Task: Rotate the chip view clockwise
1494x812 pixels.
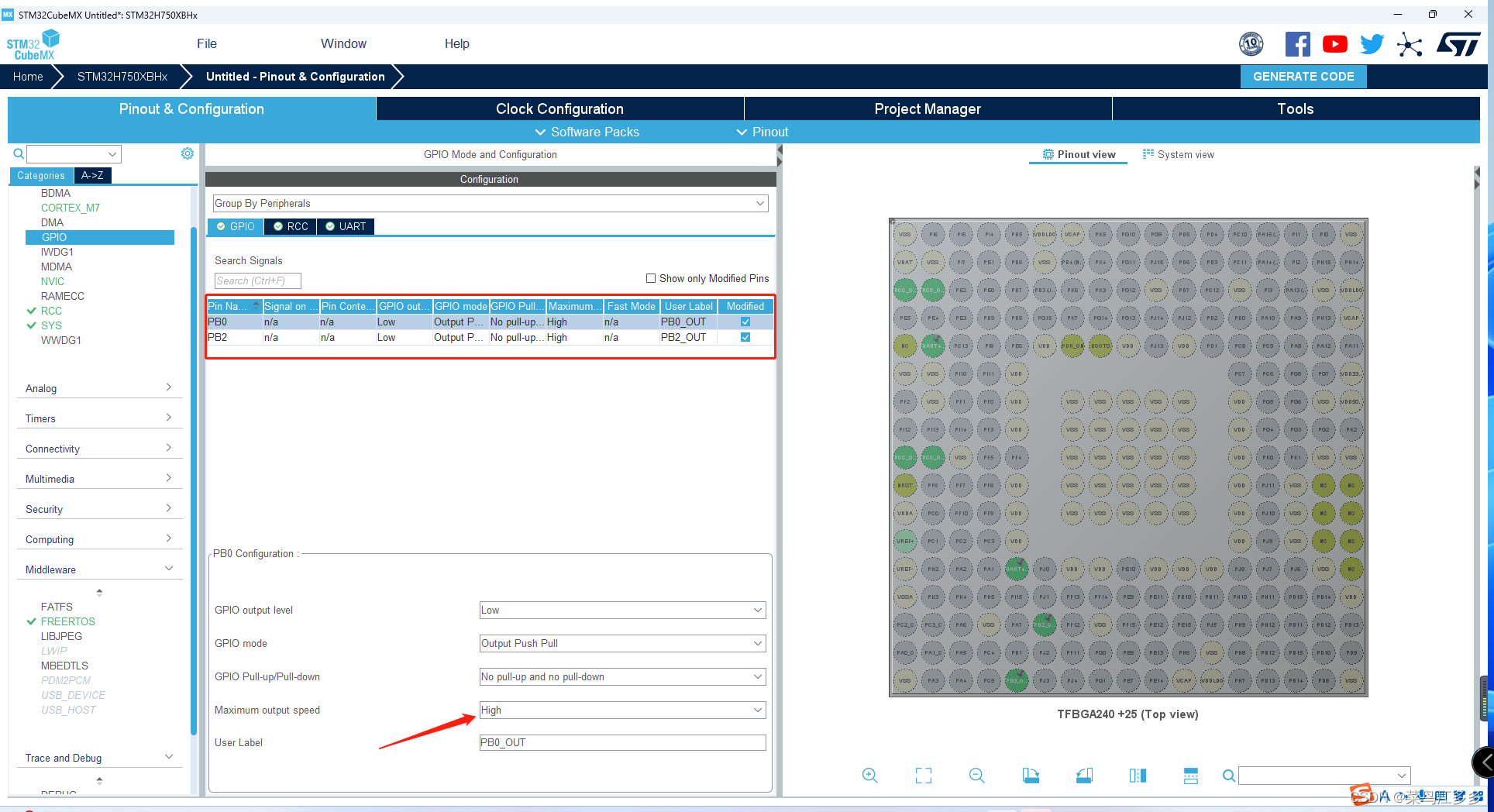Action: (1031, 776)
